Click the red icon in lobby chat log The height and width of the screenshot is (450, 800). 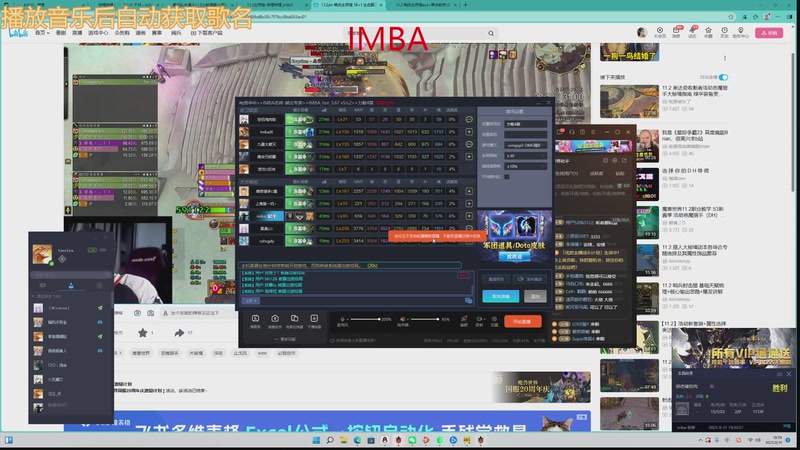click(x=464, y=276)
